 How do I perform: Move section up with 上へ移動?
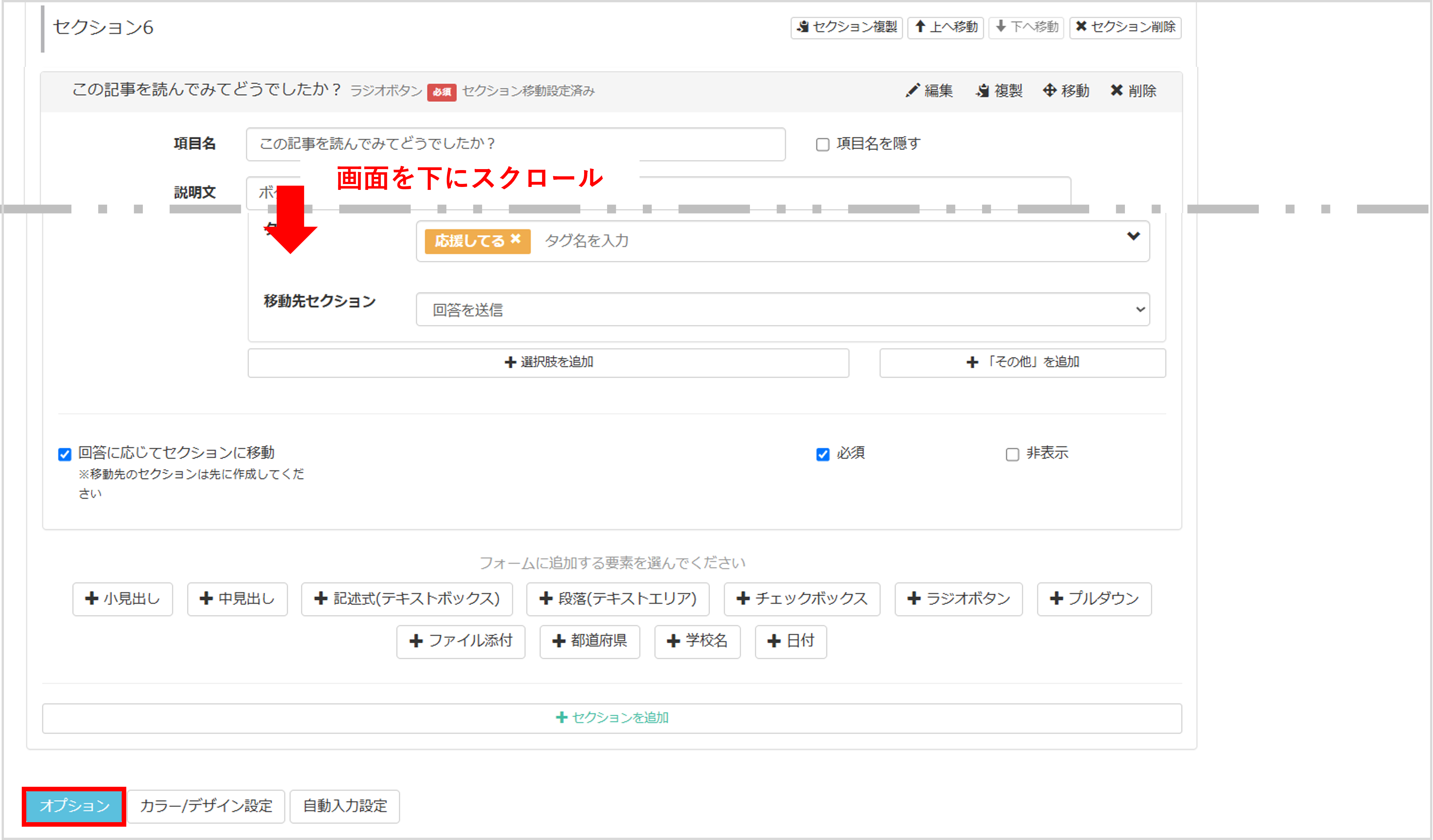(945, 27)
